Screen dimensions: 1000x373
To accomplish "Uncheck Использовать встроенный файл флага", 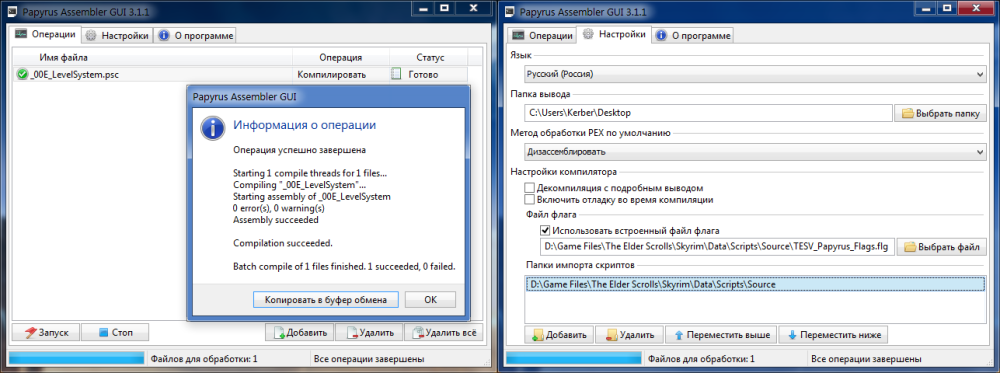I will 545,231.
